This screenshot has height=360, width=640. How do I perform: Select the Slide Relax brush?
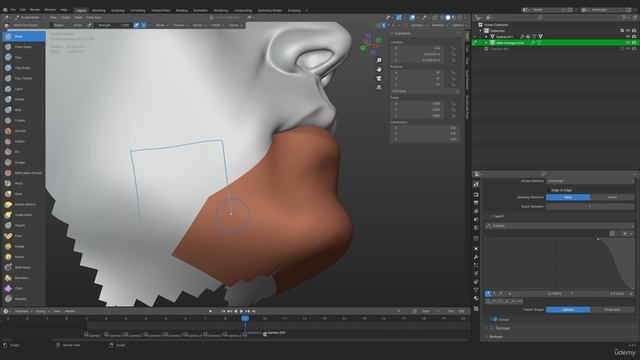click(x=24, y=267)
